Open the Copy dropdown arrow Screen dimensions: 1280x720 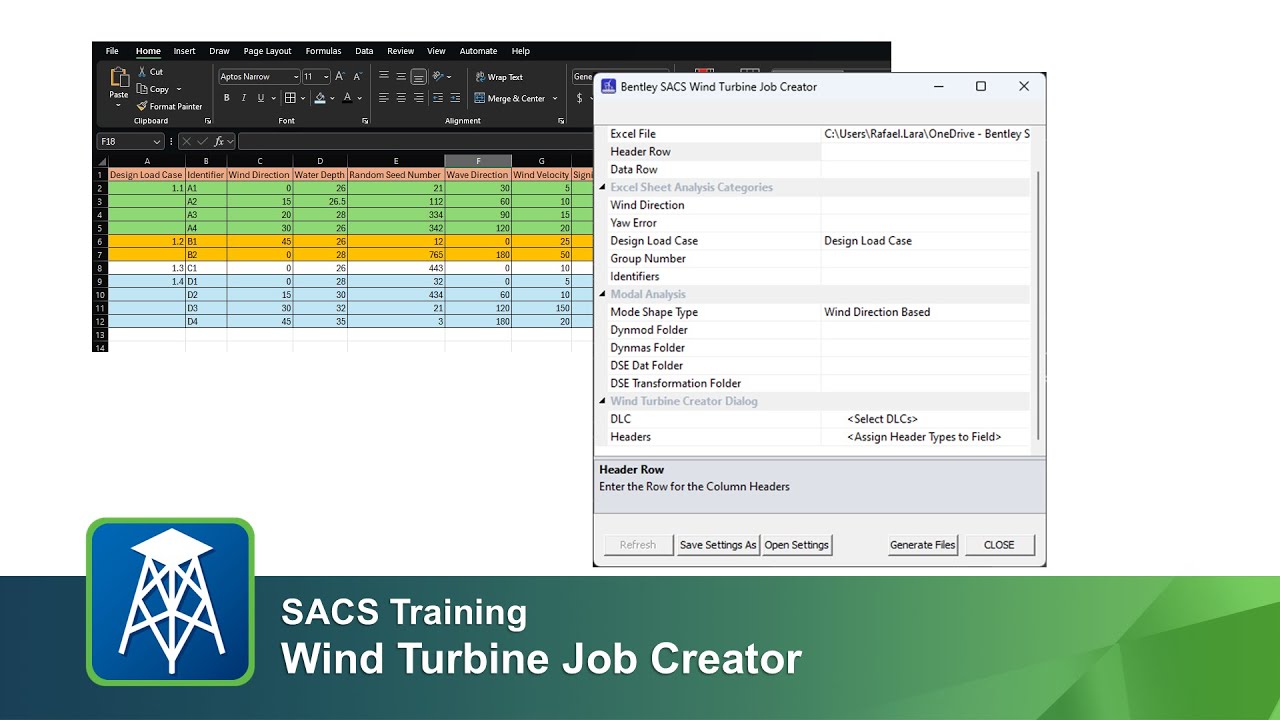[179, 89]
